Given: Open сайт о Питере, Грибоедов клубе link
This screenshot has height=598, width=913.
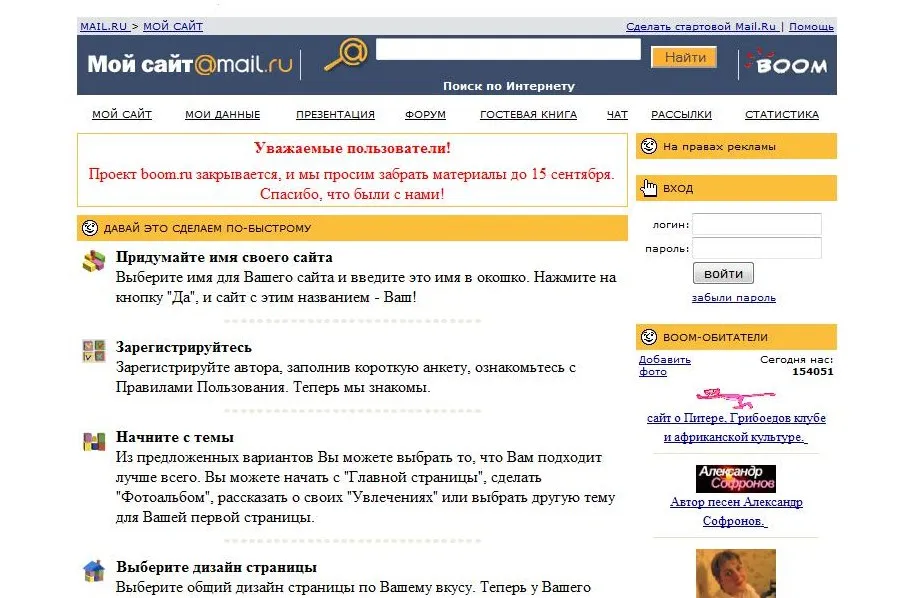Looking at the screenshot, I should tap(736, 427).
